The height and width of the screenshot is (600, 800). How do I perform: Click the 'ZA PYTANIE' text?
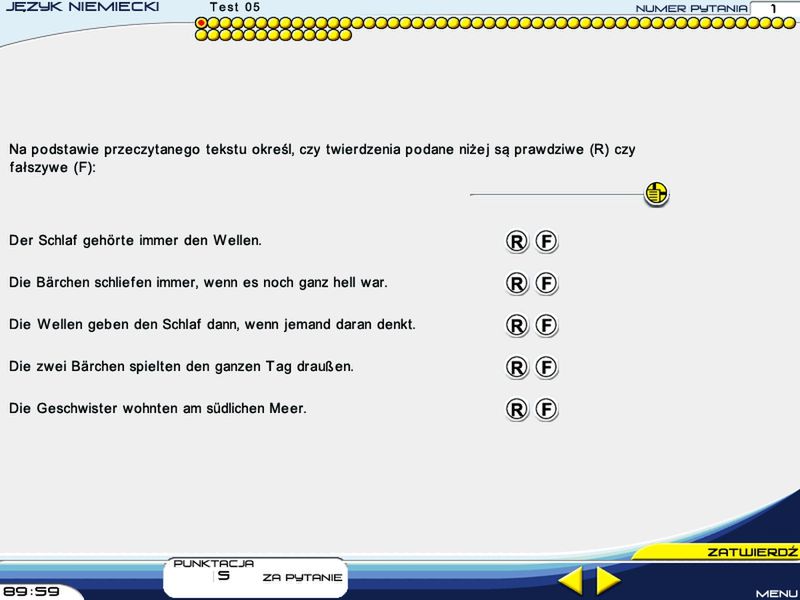click(x=302, y=578)
